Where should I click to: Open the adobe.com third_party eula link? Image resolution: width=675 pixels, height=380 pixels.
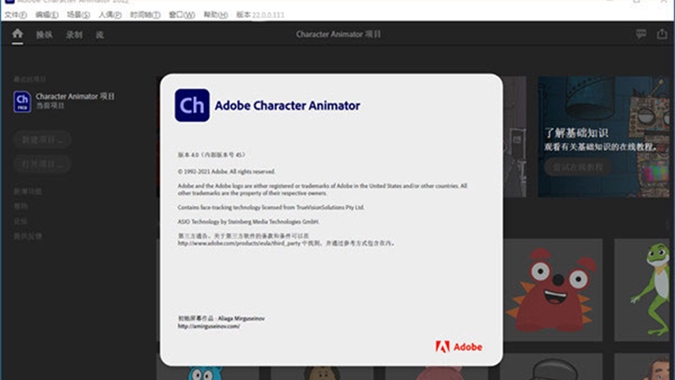[239, 243]
